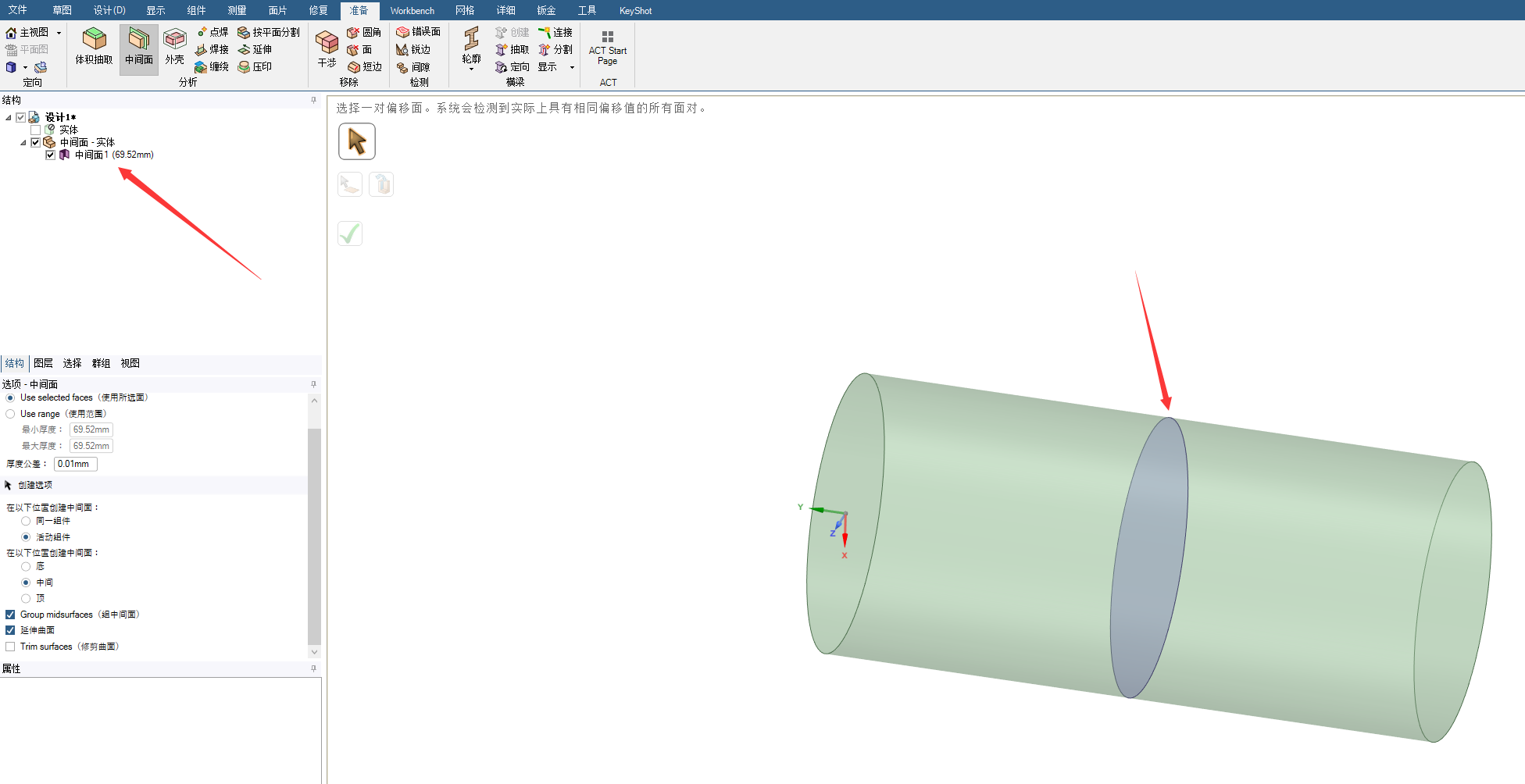Enable the Trim surfaces checkbox

point(10,647)
